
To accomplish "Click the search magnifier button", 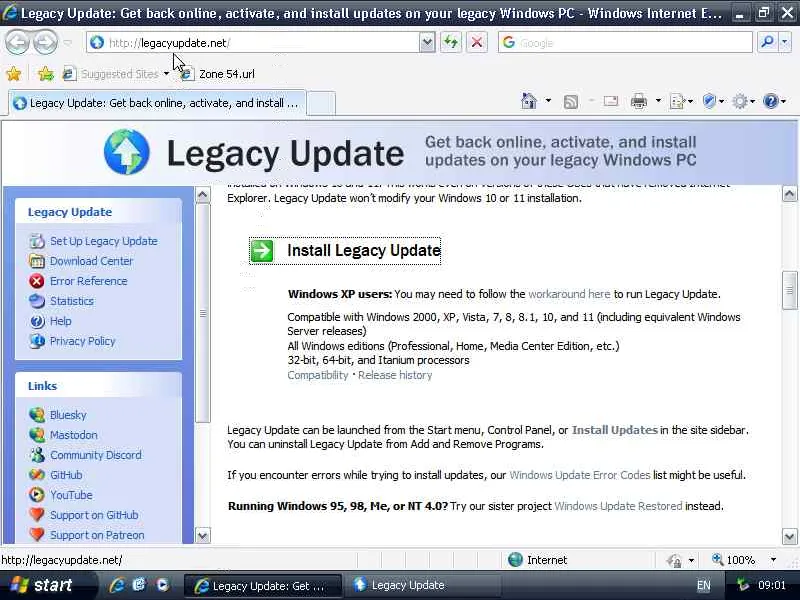I will (x=767, y=42).
